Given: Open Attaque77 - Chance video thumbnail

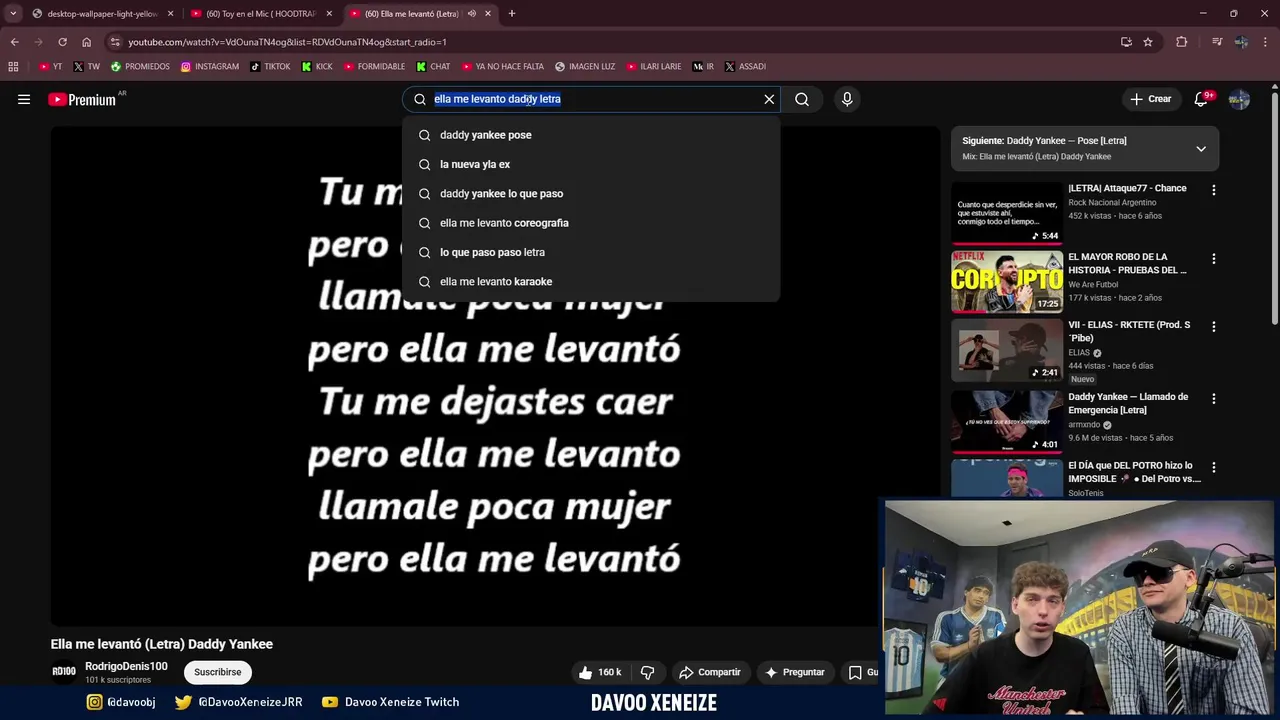Looking at the screenshot, I should click(x=1006, y=213).
